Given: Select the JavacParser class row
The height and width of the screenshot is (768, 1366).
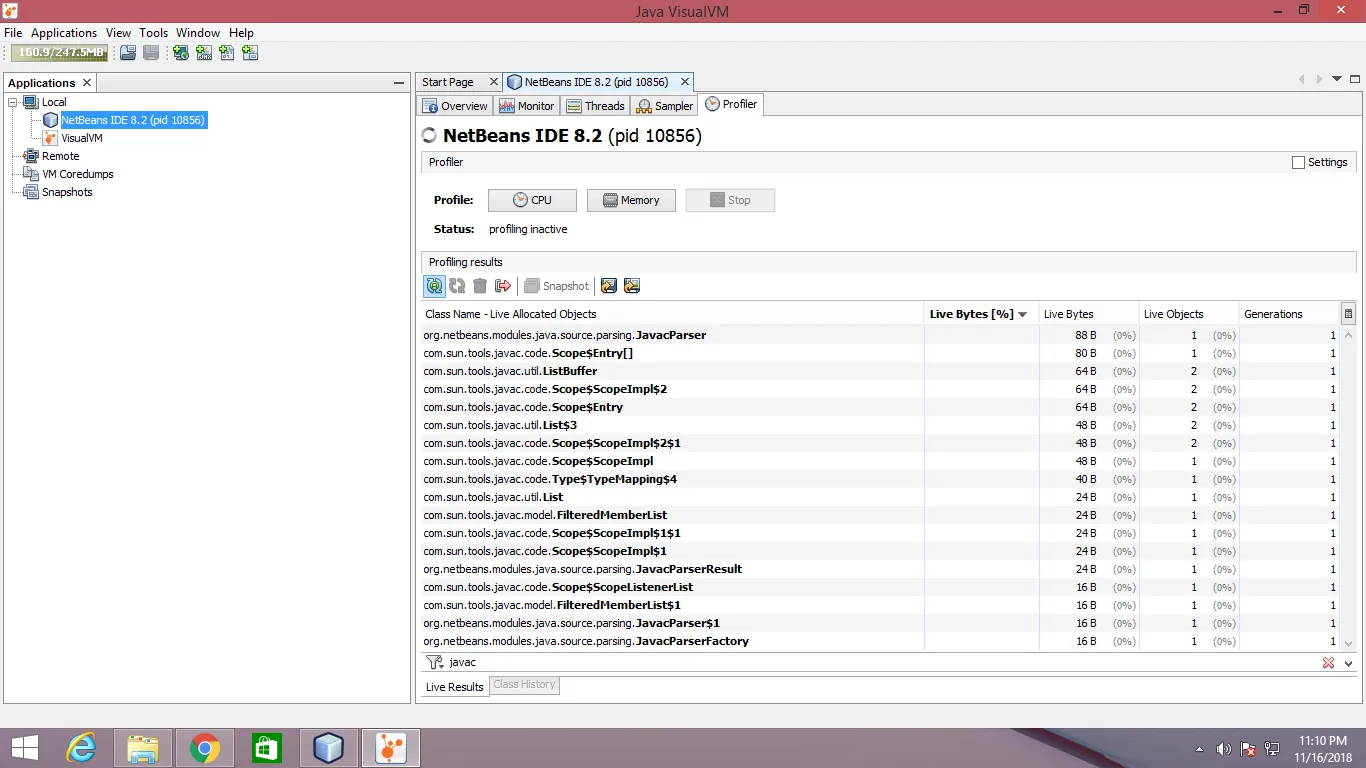Looking at the screenshot, I should pos(880,335).
